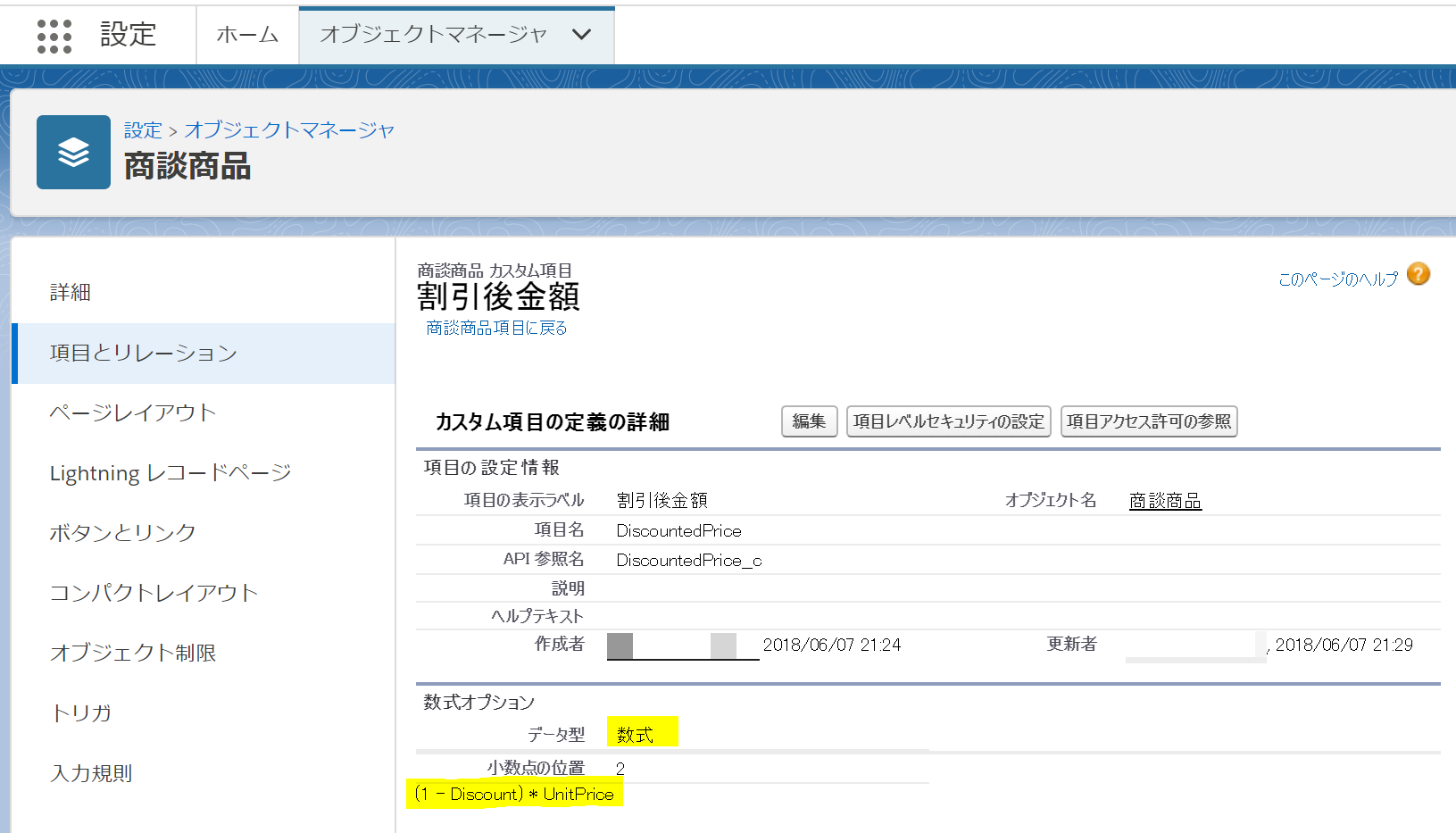This screenshot has width=1456, height=833.
Task: Select 詳細 in the sidebar
Action: coord(69,292)
